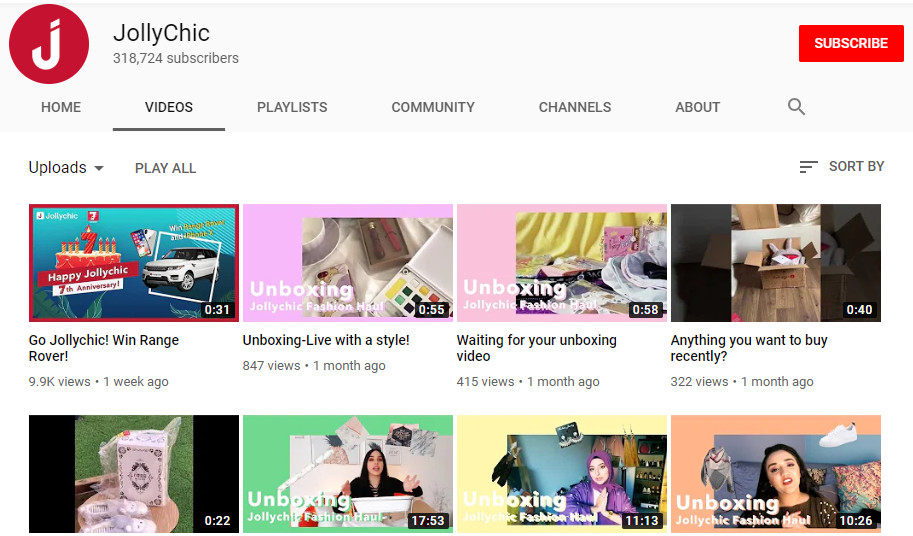Play the 0:40 cardboard box video thumbnail
Viewport: 913px width, 536px height.
pyautogui.click(x=775, y=263)
